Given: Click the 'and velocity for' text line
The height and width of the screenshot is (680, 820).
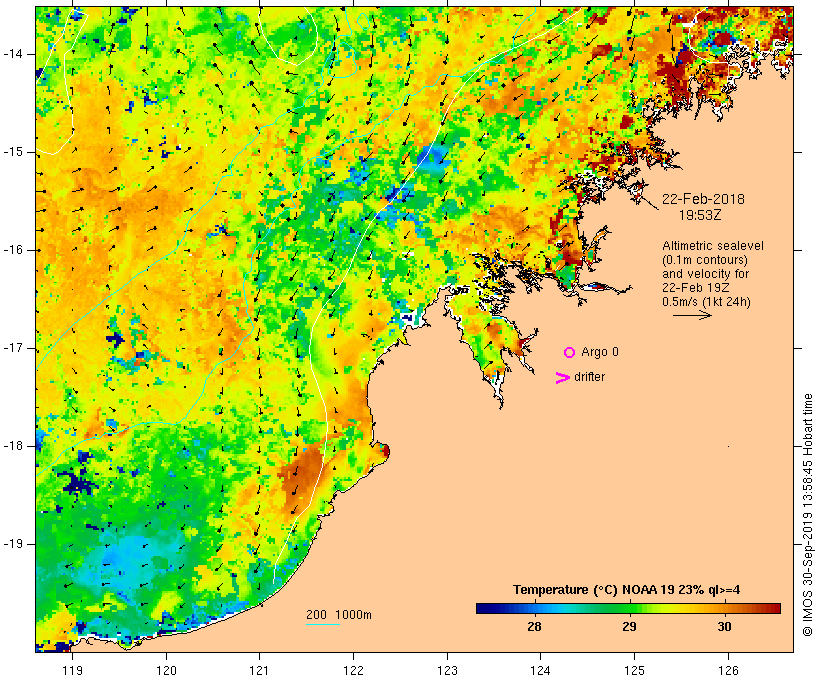Looking at the screenshot, I should (705, 274).
